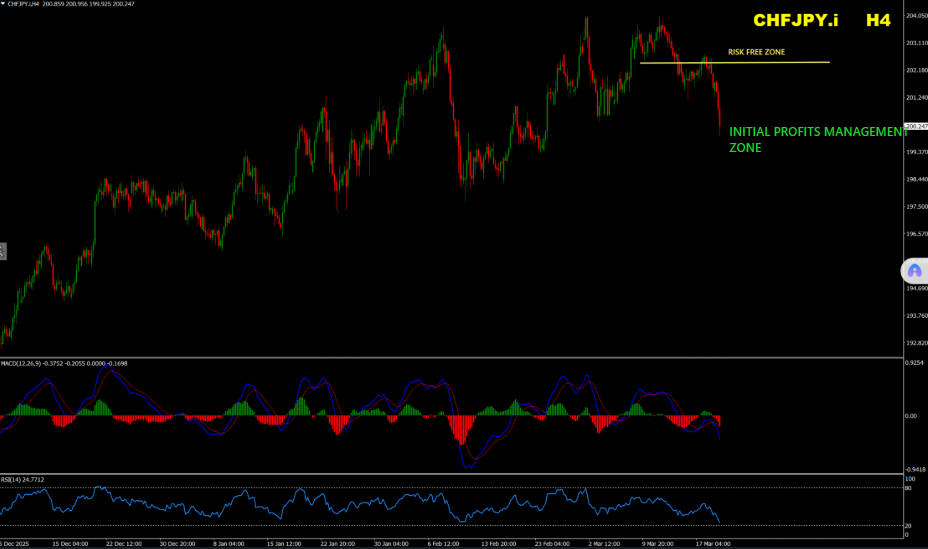Click the small triangle beside CHFJPY.i,H4

[4, 4]
